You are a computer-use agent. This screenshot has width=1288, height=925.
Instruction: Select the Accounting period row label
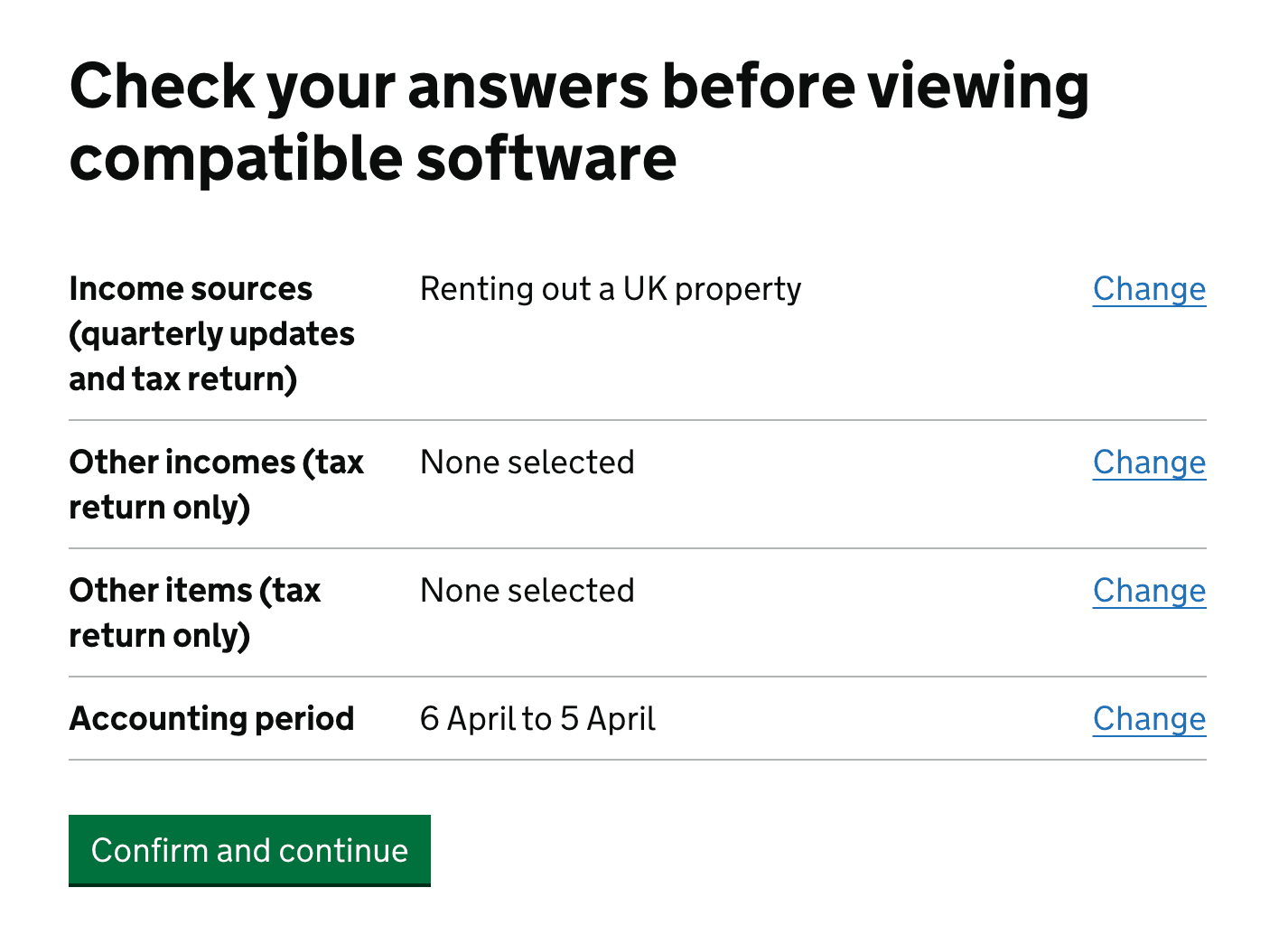(211, 719)
